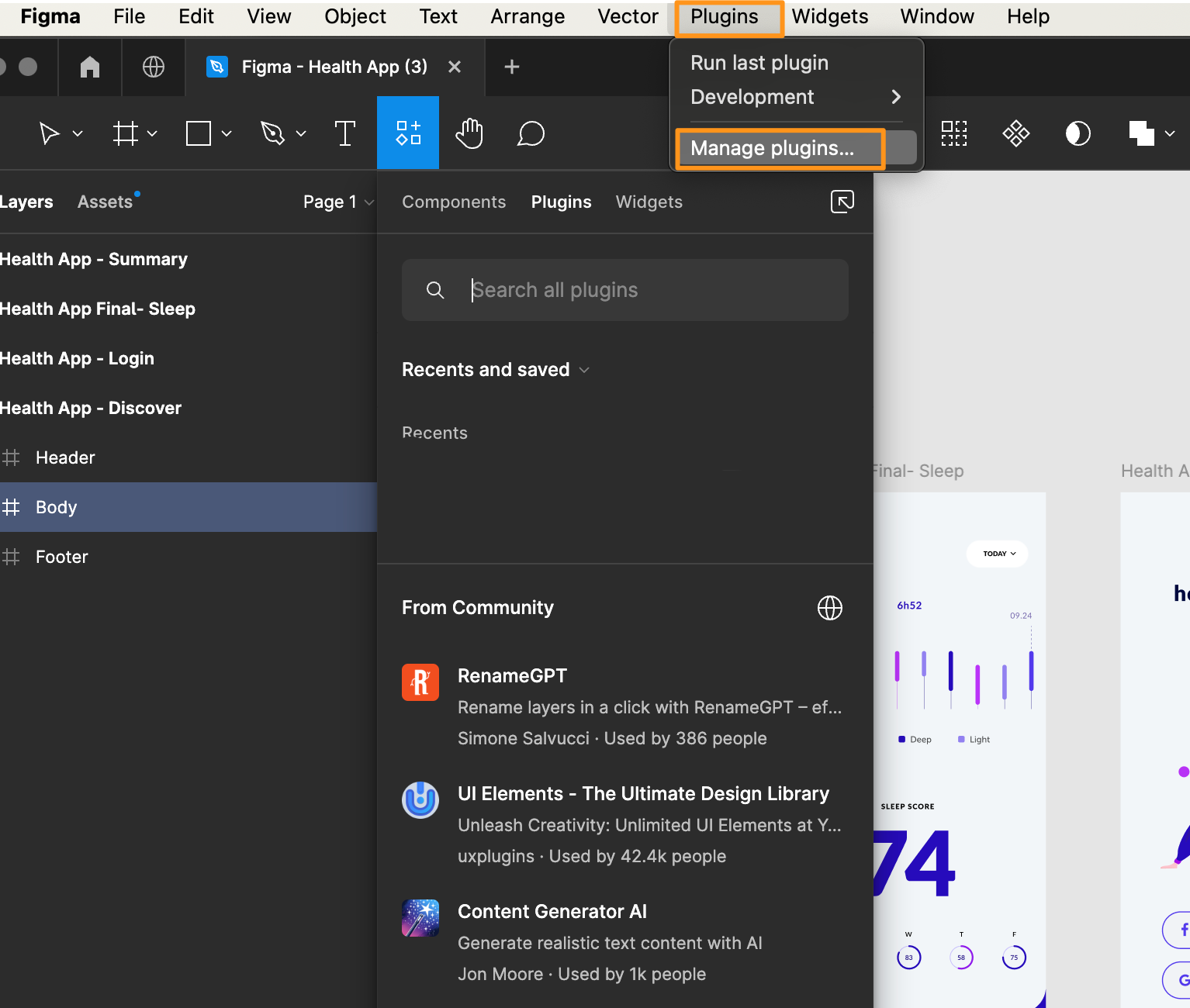
Task: Open the Content Generator AI plugin
Action: [625, 943]
